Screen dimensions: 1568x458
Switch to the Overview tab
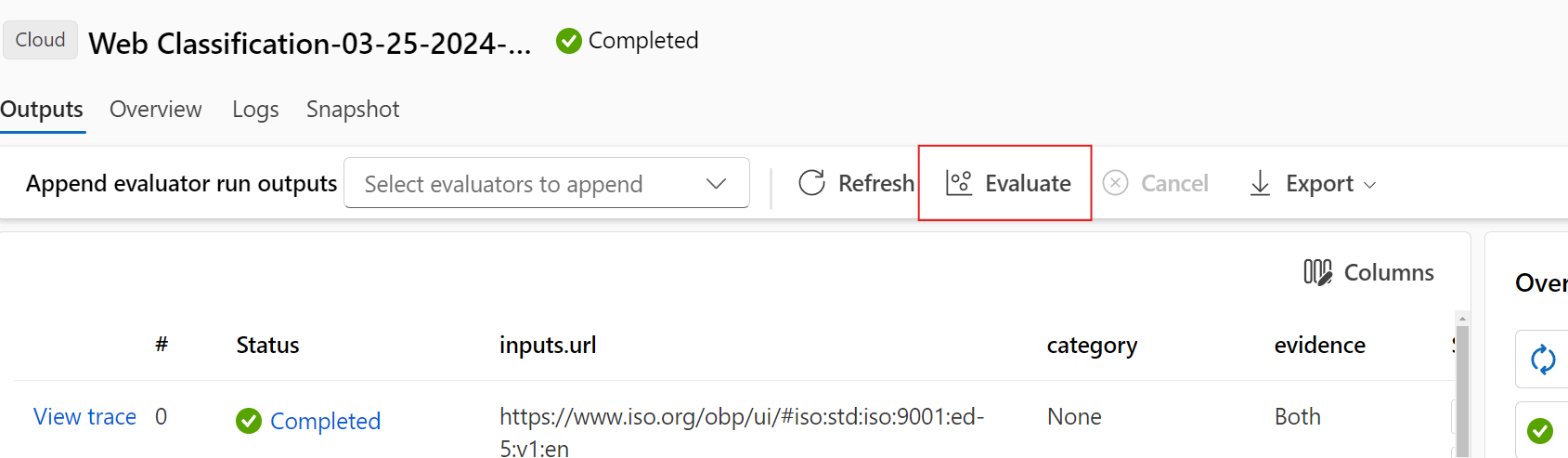pos(155,110)
